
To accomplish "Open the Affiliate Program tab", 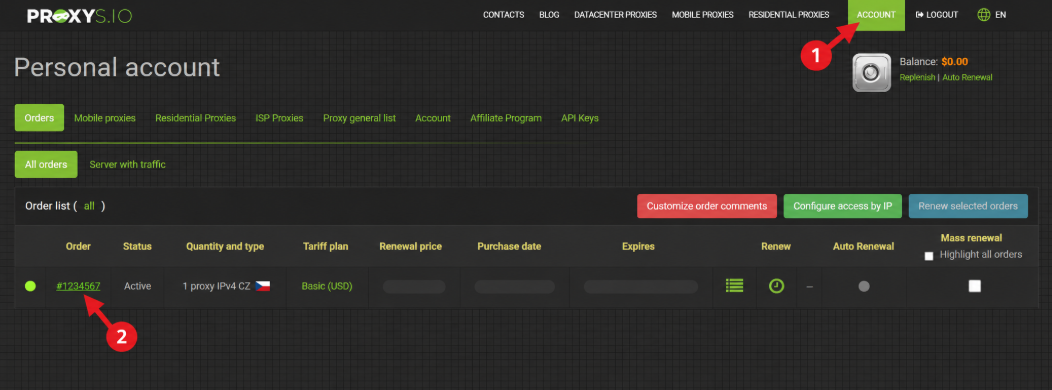I will [x=506, y=117].
